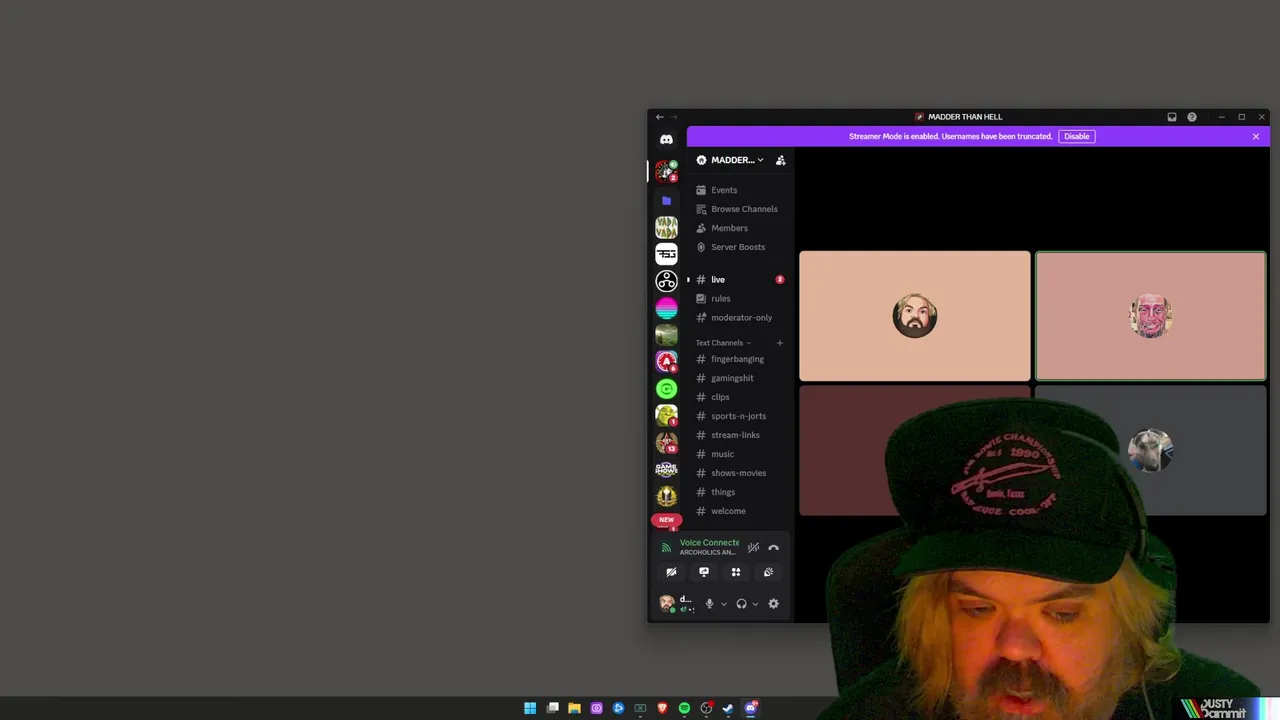Open the white 753 logo server

pos(666,254)
